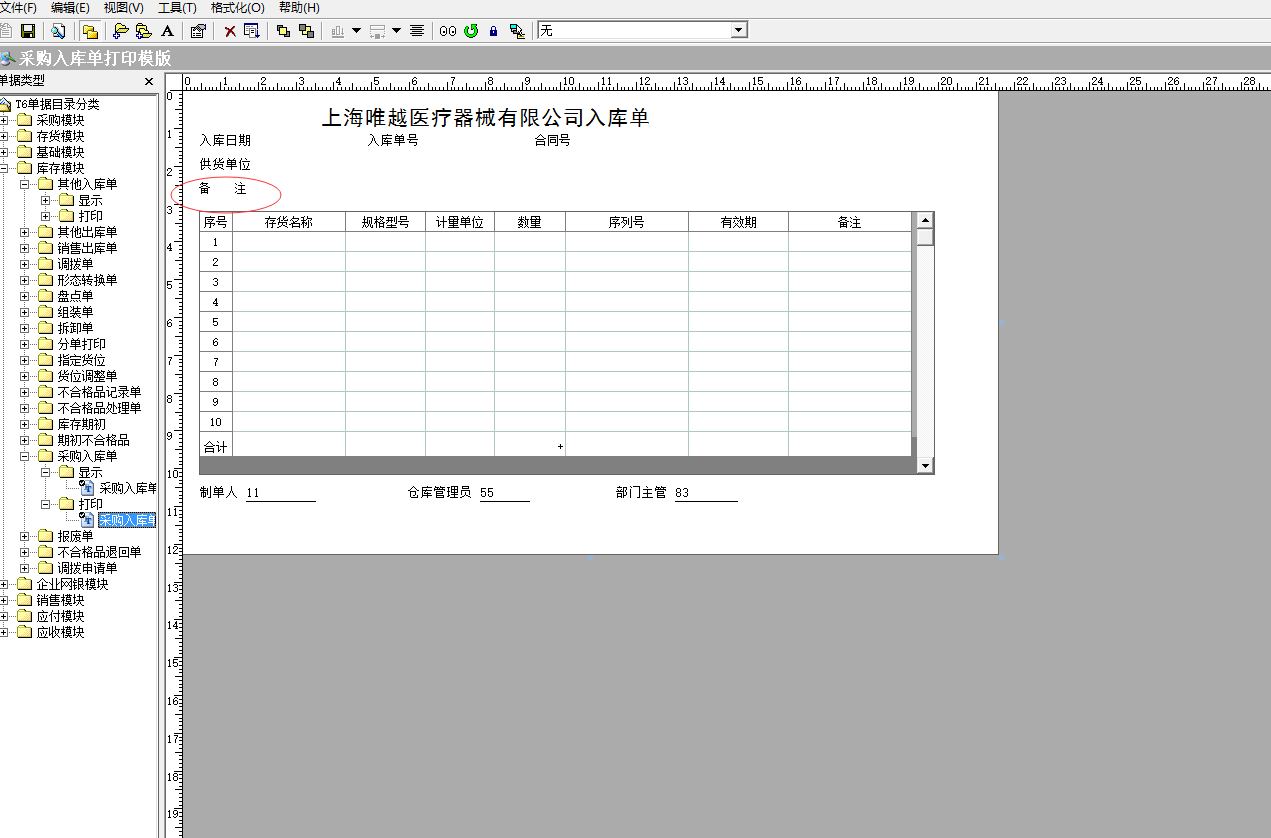Click the 序列号 column header
This screenshot has width=1271, height=838.
pyautogui.click(x=627, y=222)
